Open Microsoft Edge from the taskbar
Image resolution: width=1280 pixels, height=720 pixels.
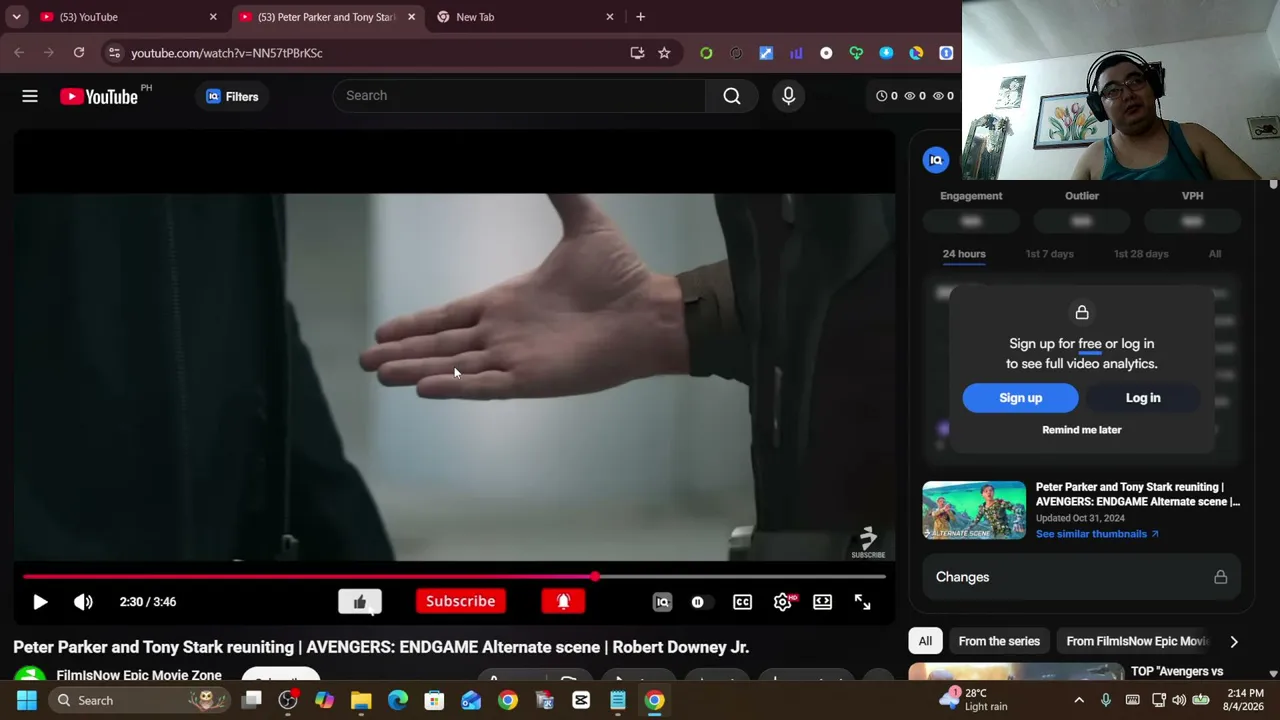coord(398,700)
